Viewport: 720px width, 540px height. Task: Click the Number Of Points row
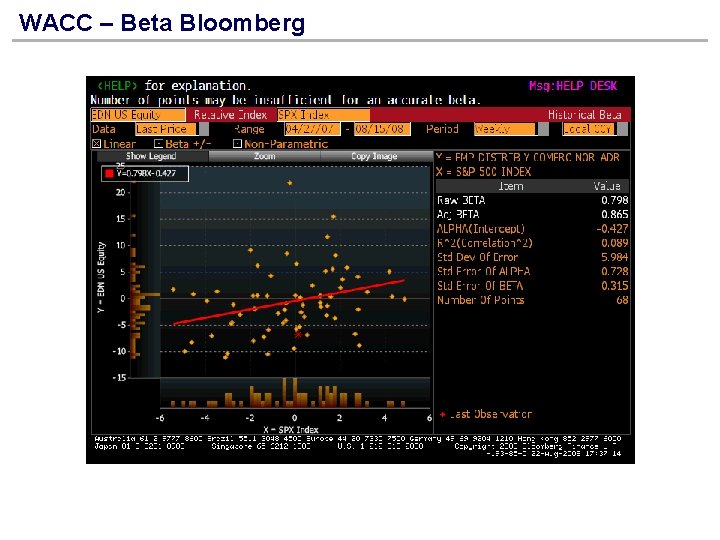[x=532, y=300]
